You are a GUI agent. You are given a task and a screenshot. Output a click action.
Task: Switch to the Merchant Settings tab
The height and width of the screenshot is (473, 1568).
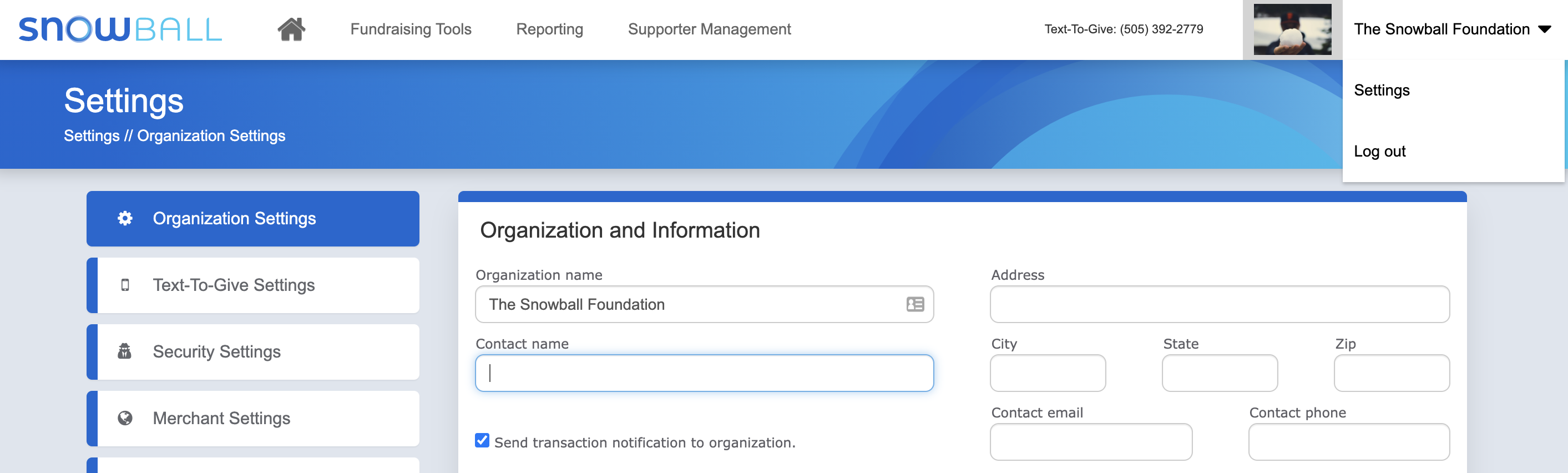tap(252, 419)
